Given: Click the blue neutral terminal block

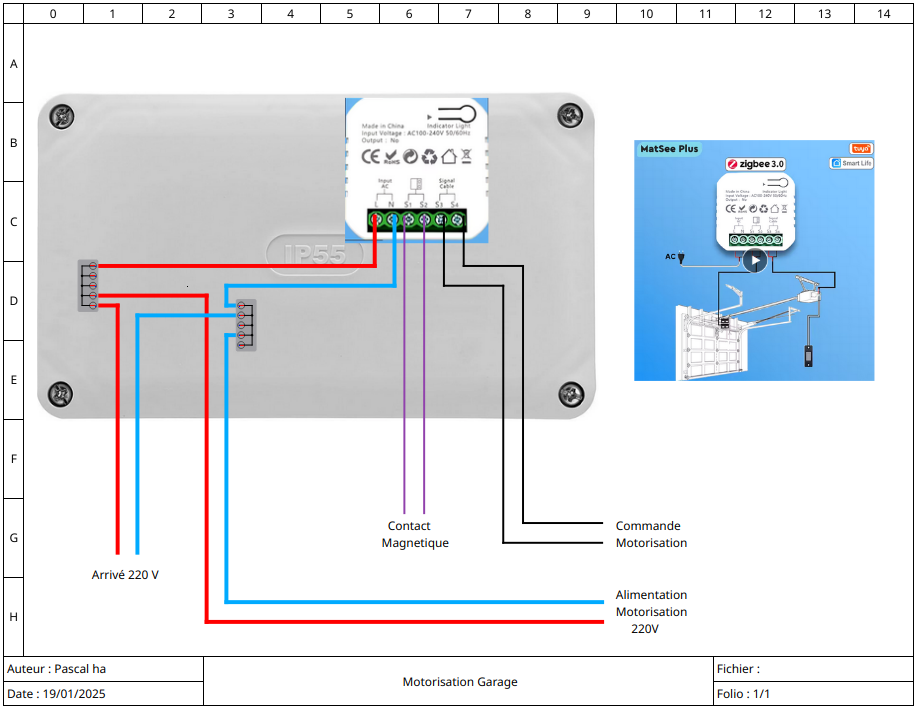Looking at the screenshot, I should pyautogui.click(x=246, y=325).
